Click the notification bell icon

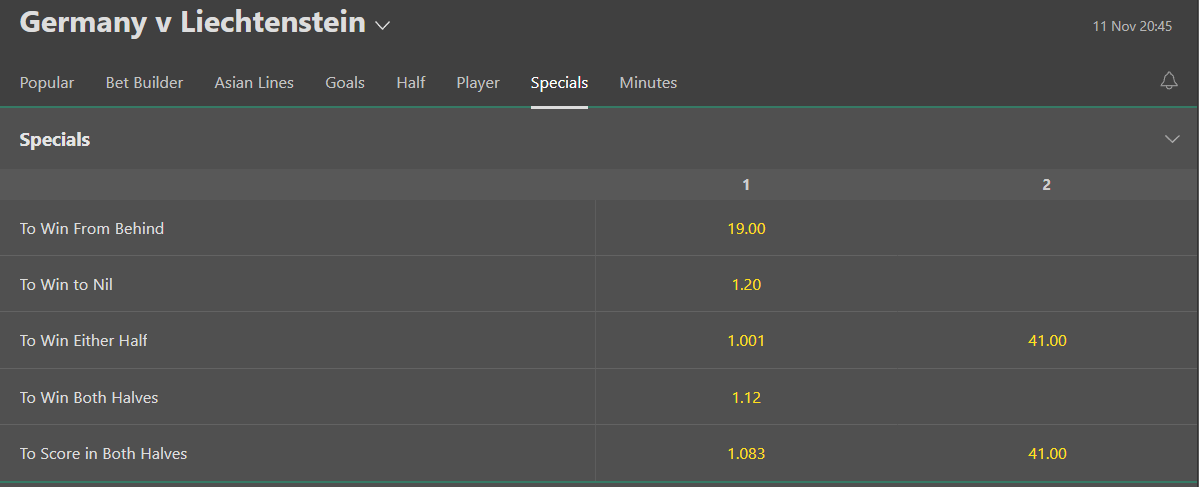1169,81
